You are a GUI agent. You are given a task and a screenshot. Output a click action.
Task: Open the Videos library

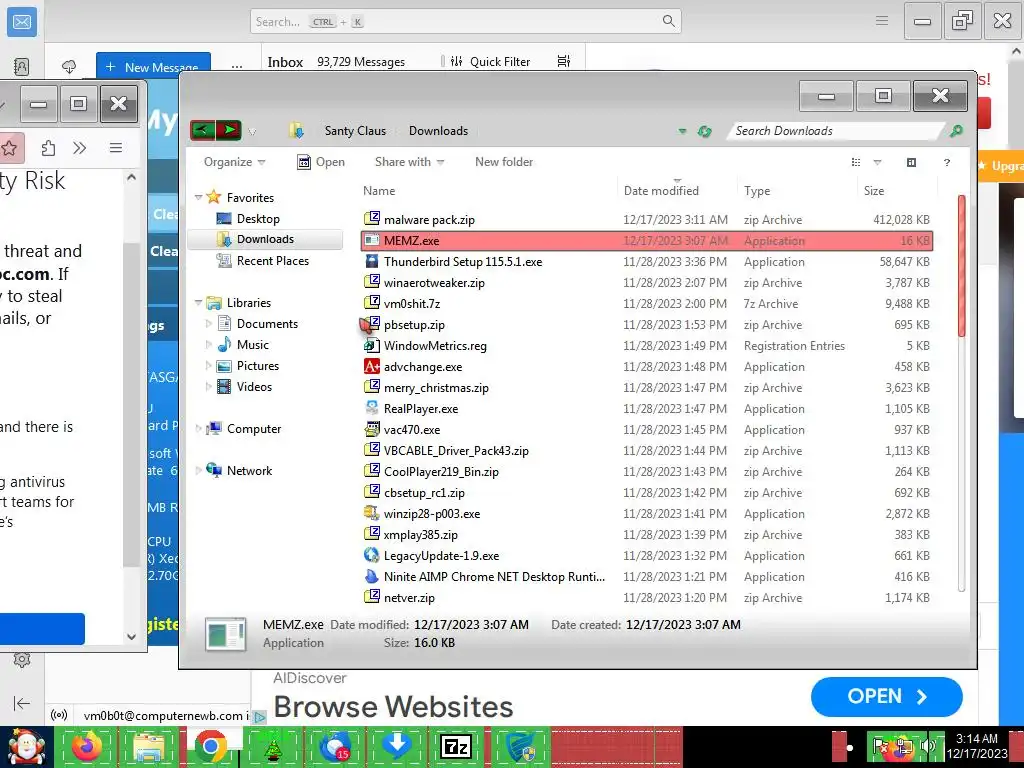254,387
